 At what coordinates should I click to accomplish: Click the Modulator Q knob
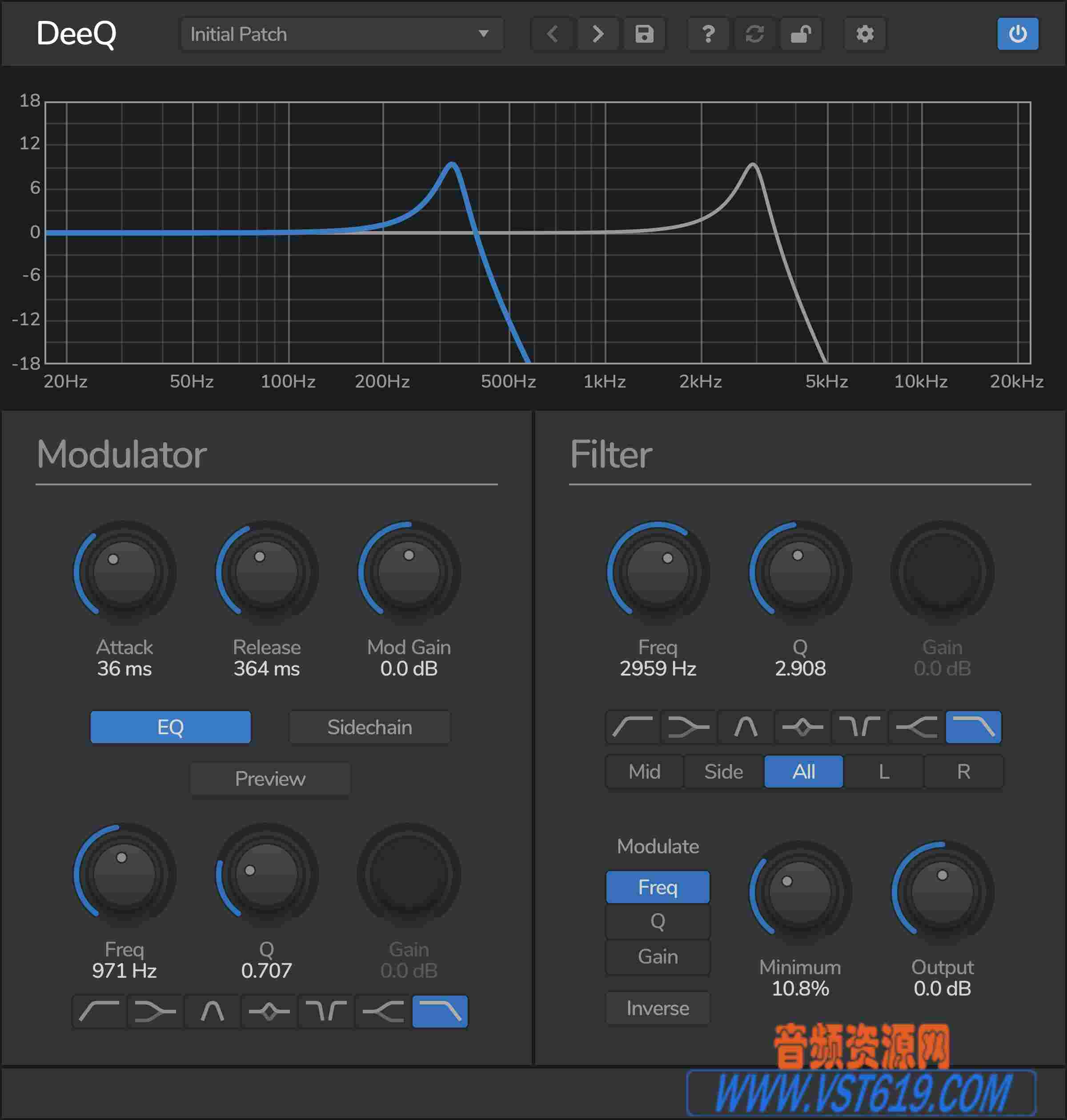[x=267, y=874]
